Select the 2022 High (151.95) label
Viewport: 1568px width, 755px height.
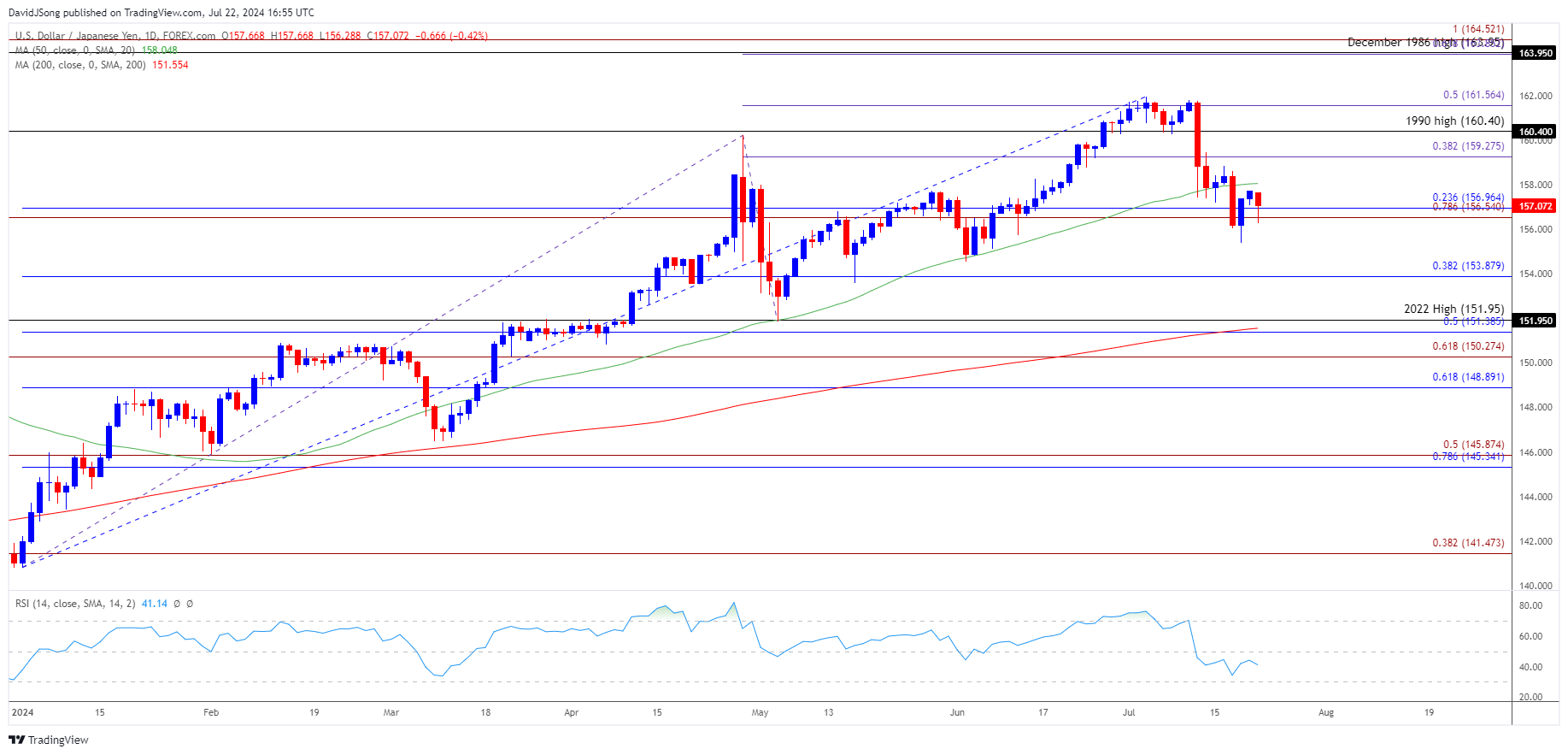click(1453, 309)
